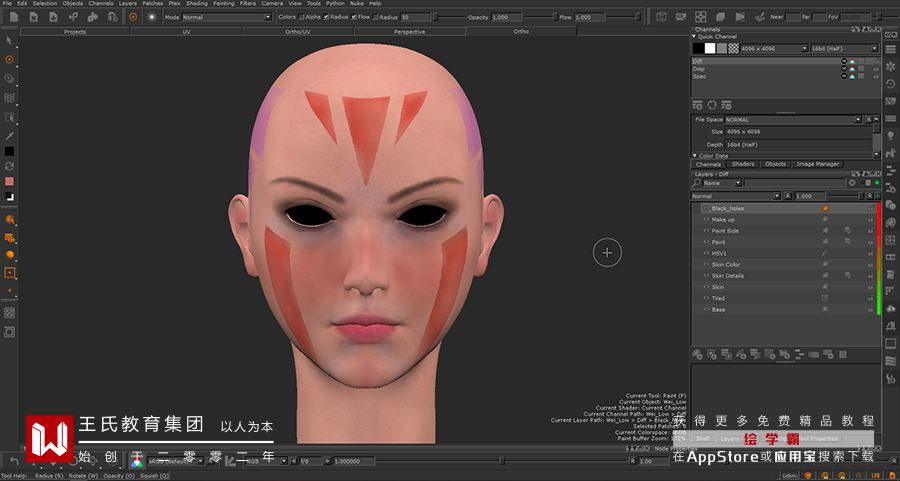Toggle visibility of the Tiled layer
The width and height of the screenshot is (900, 481).
pos(707,298)
